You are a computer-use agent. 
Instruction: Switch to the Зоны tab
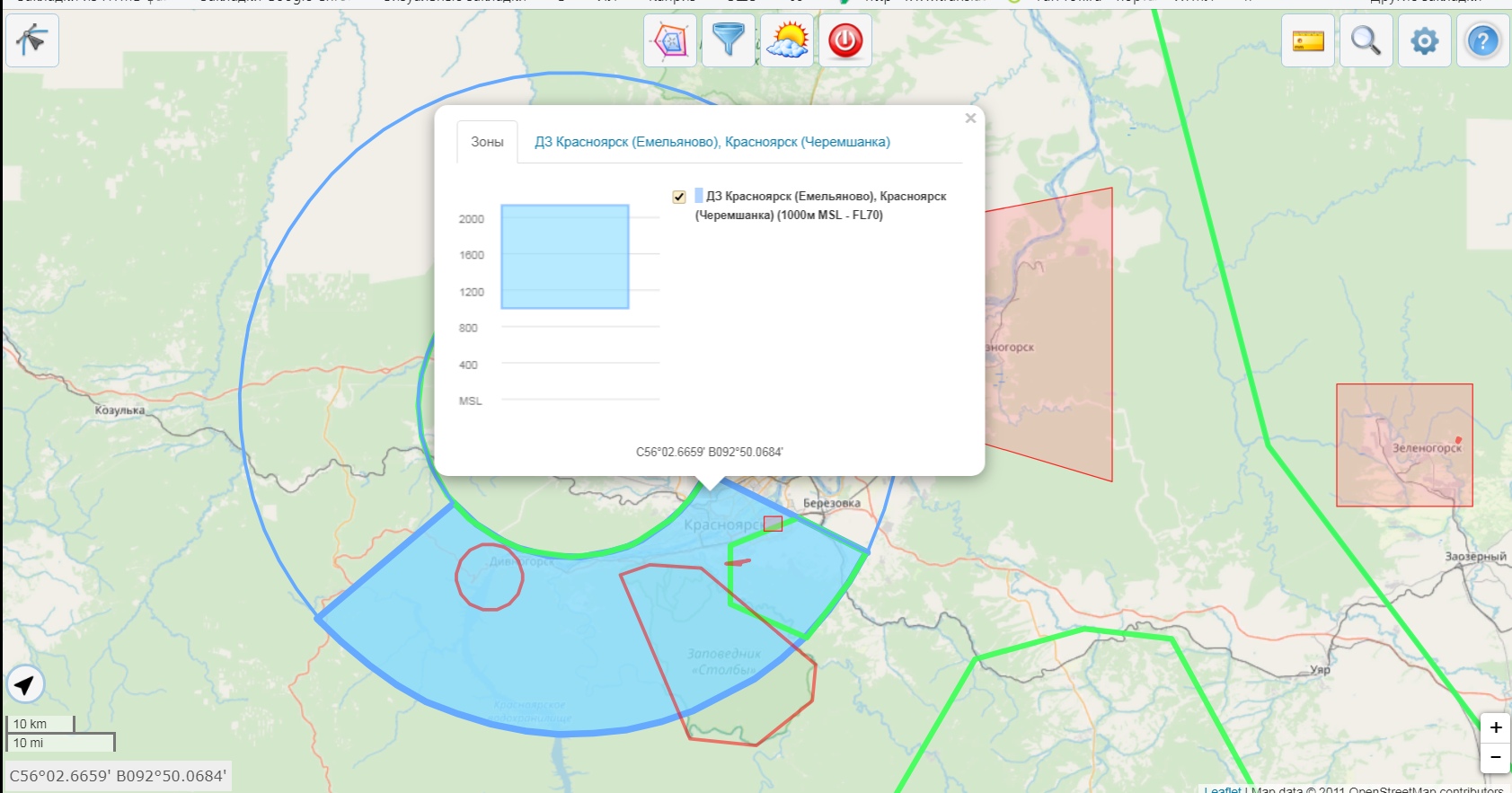[x=487, y=142]
